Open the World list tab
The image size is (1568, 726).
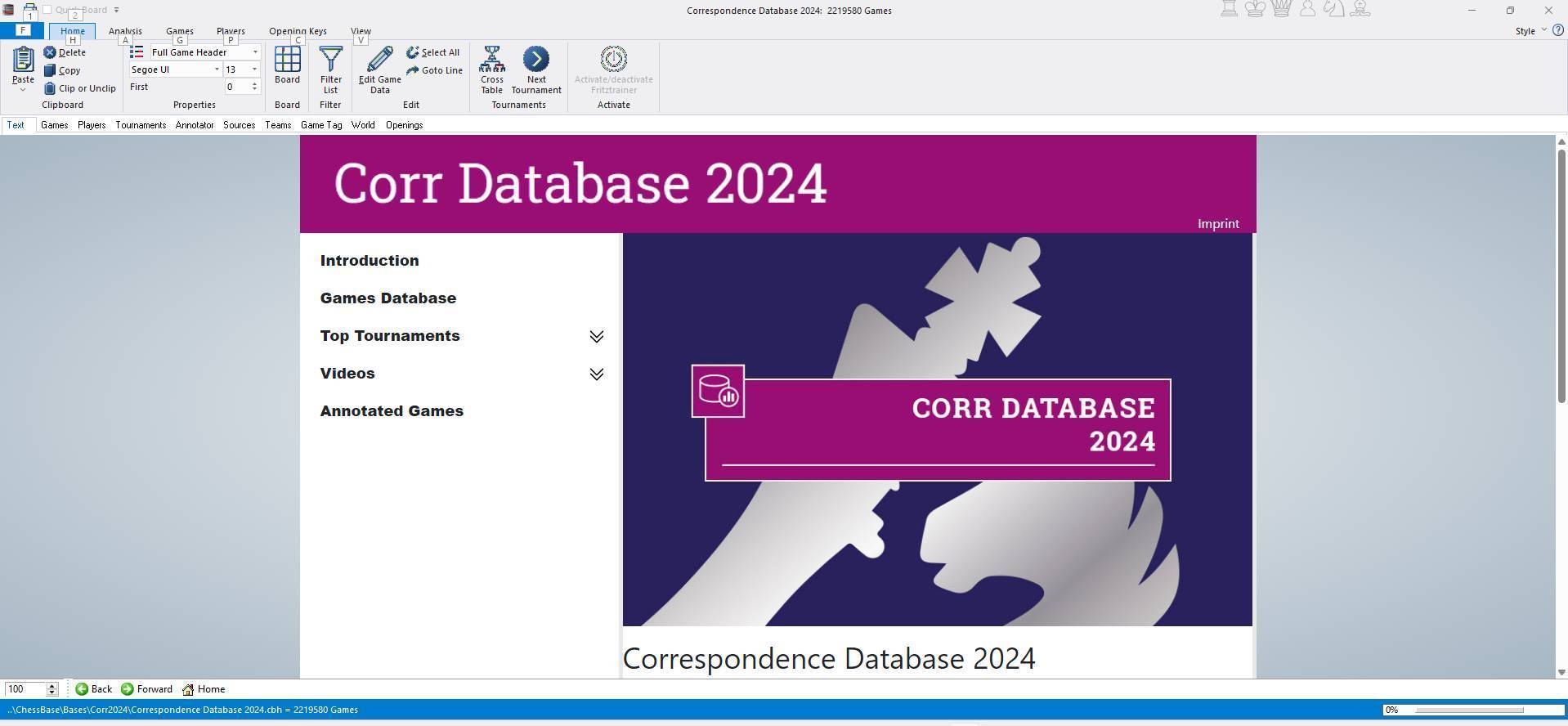[x=363, y=125]
